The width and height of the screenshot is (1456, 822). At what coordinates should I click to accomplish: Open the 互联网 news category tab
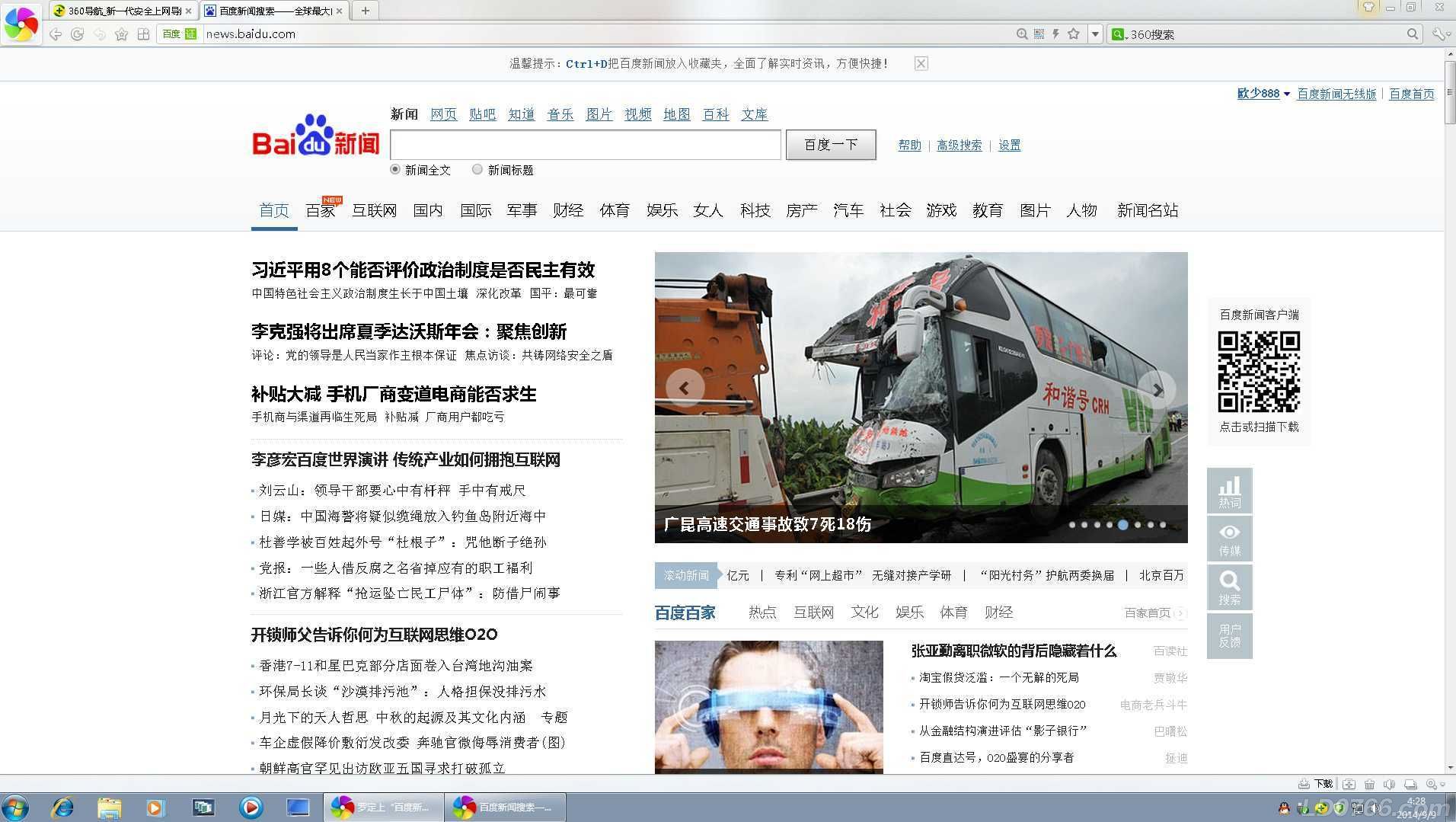374,210
